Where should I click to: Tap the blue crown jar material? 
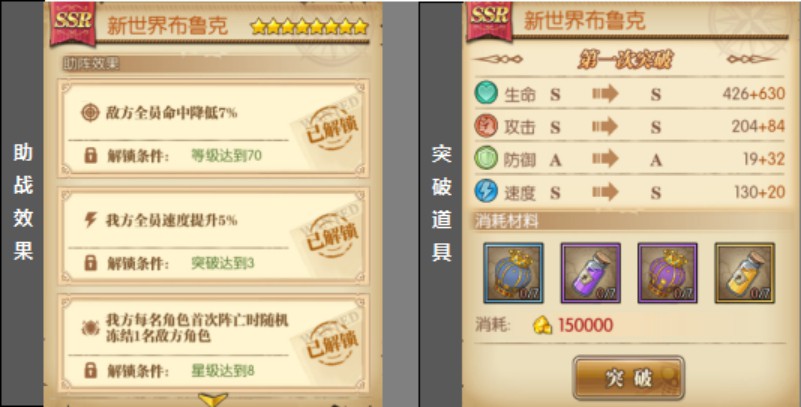[513, 273]
